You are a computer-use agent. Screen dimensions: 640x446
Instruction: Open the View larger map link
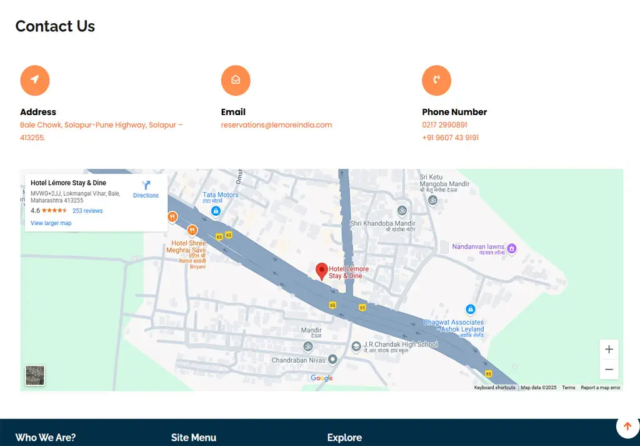[51, 223]
